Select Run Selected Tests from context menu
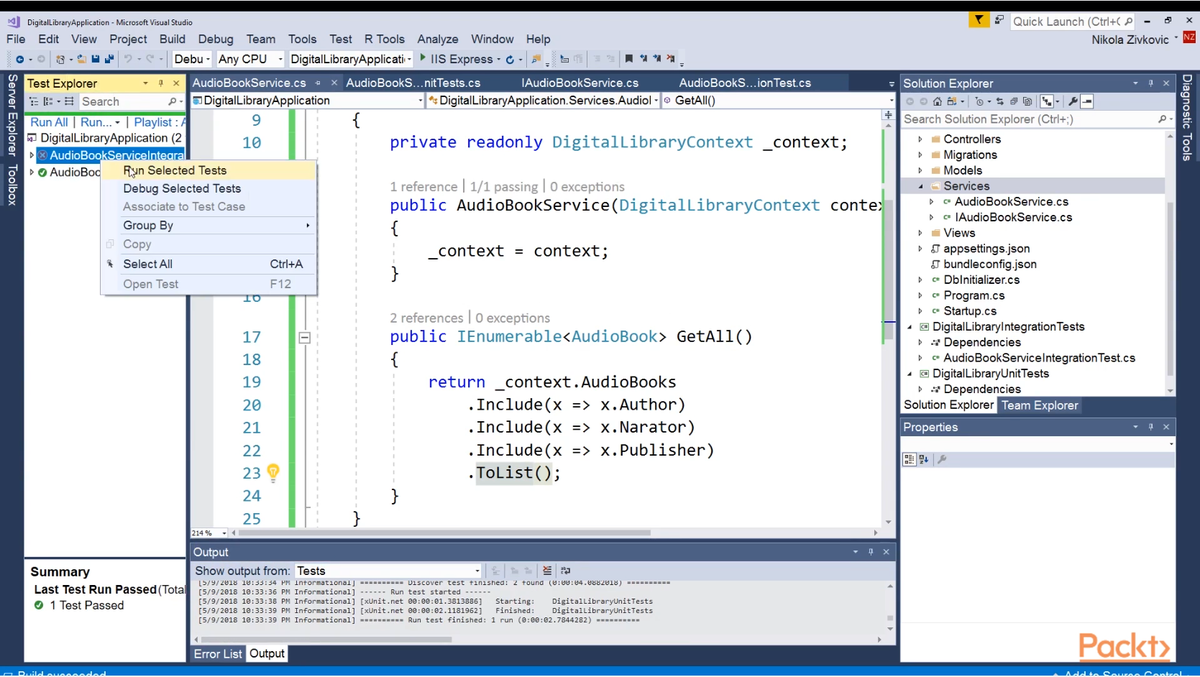 [x=209, y=170]
